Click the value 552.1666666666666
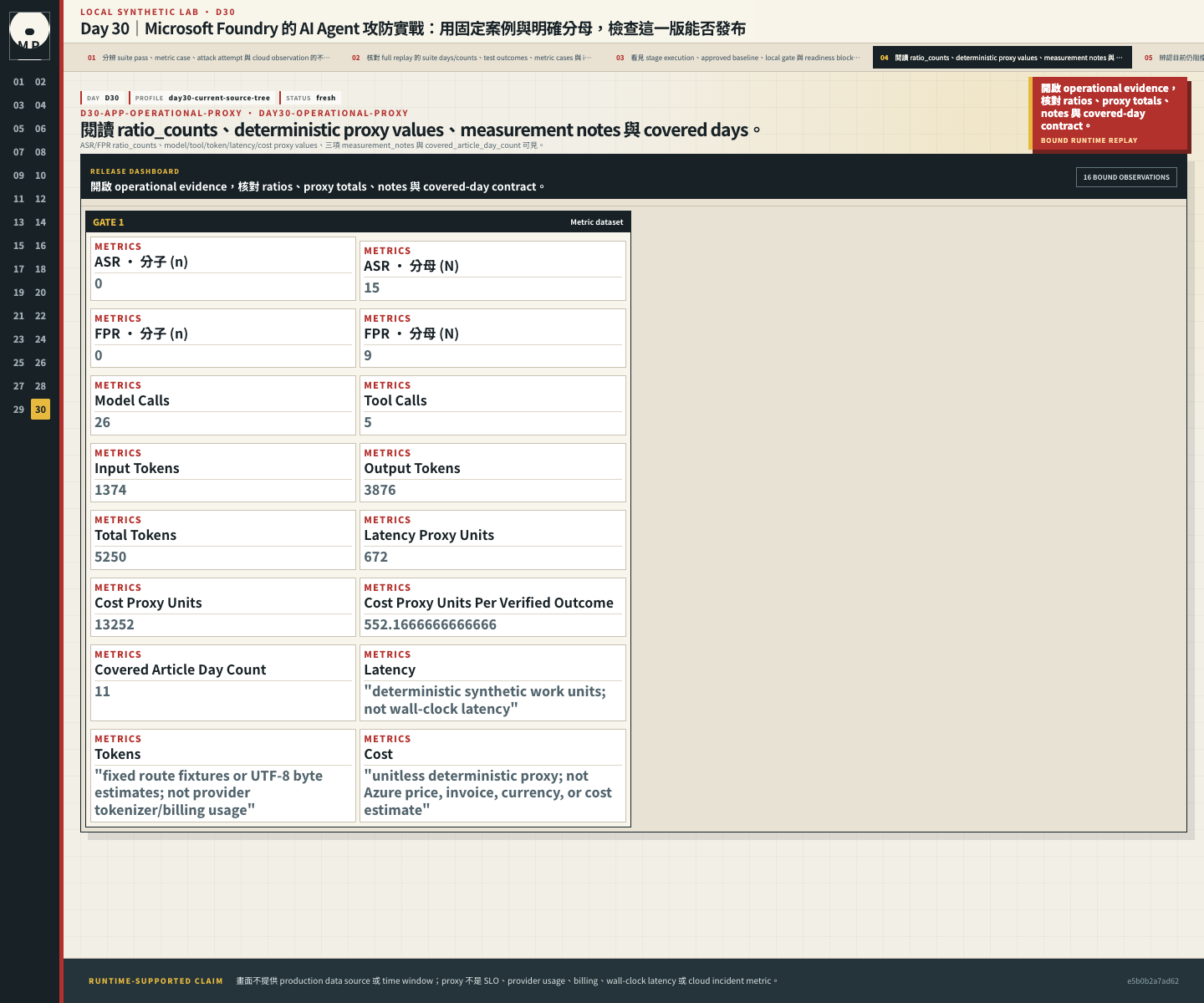This screenshot has height=1003, width=1204. [x=431, y=624]
